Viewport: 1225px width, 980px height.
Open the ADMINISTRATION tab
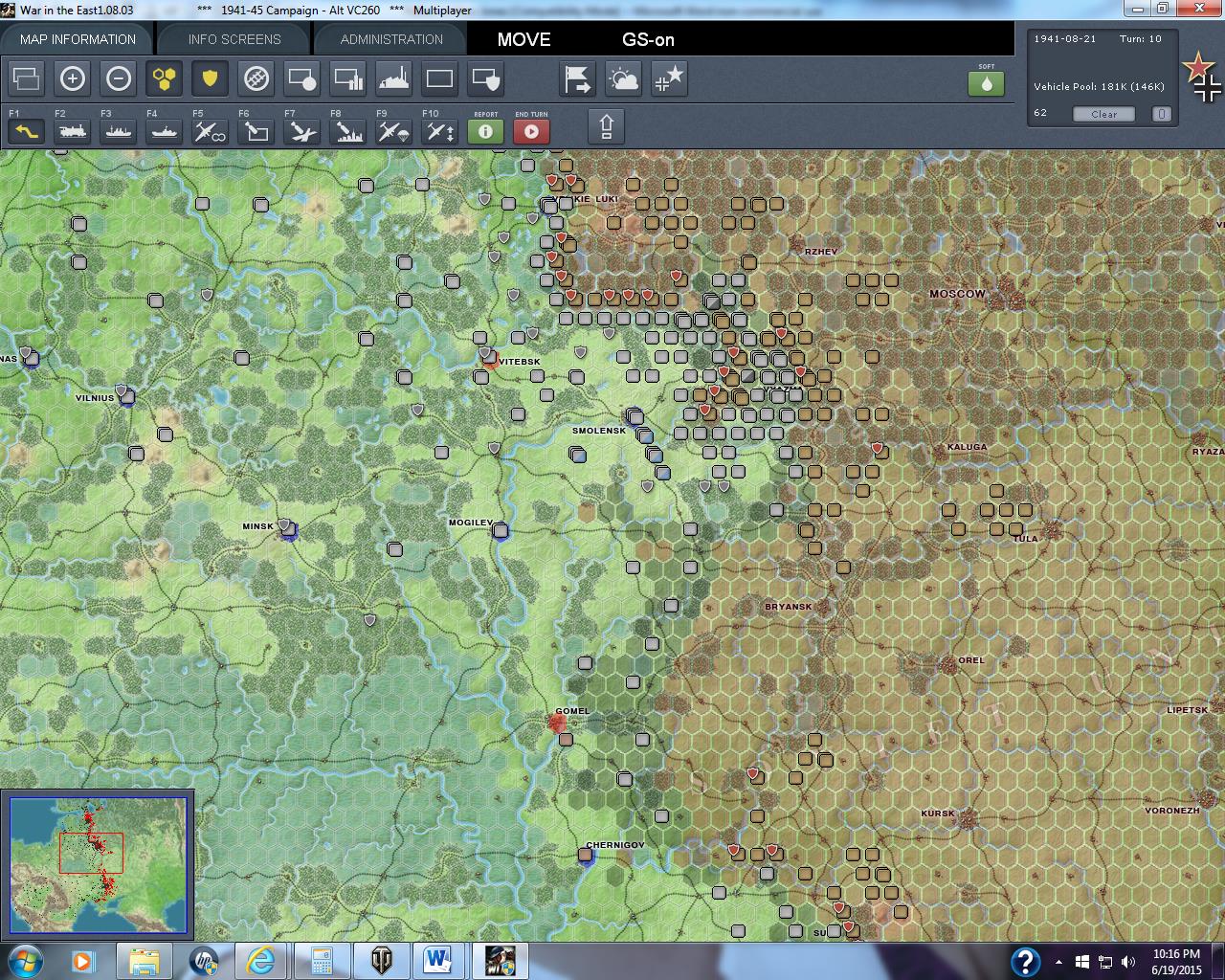pyautogui.click(x=391, y=39)
